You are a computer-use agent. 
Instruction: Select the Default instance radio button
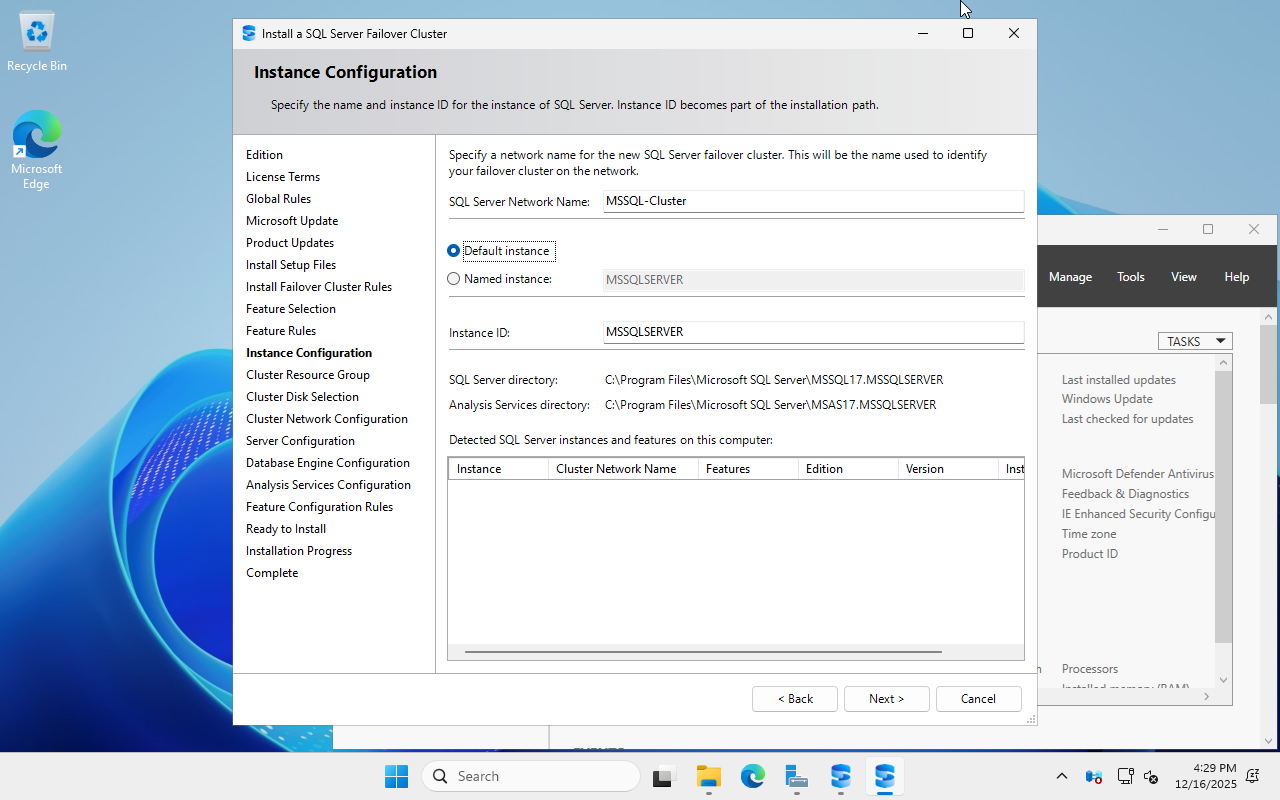pyautogui.click(x=453, y=250)
